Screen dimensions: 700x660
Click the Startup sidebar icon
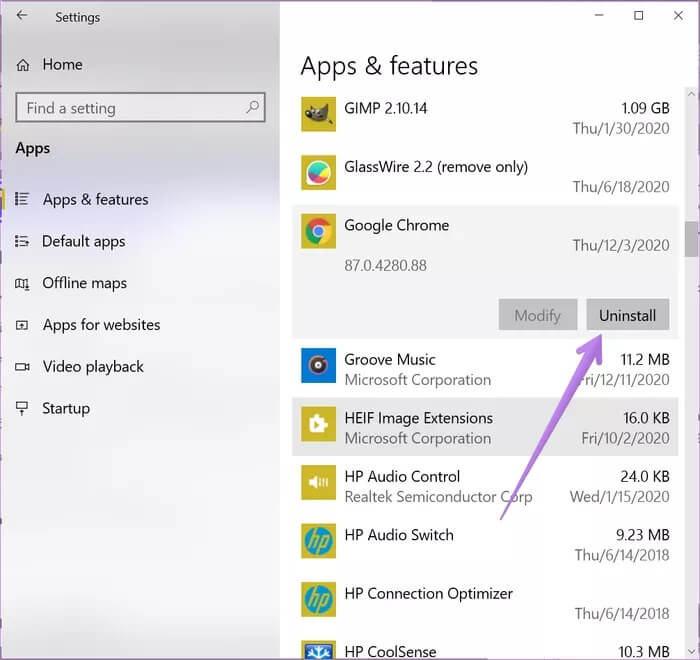pyautogui.click(x=22, y=408)
